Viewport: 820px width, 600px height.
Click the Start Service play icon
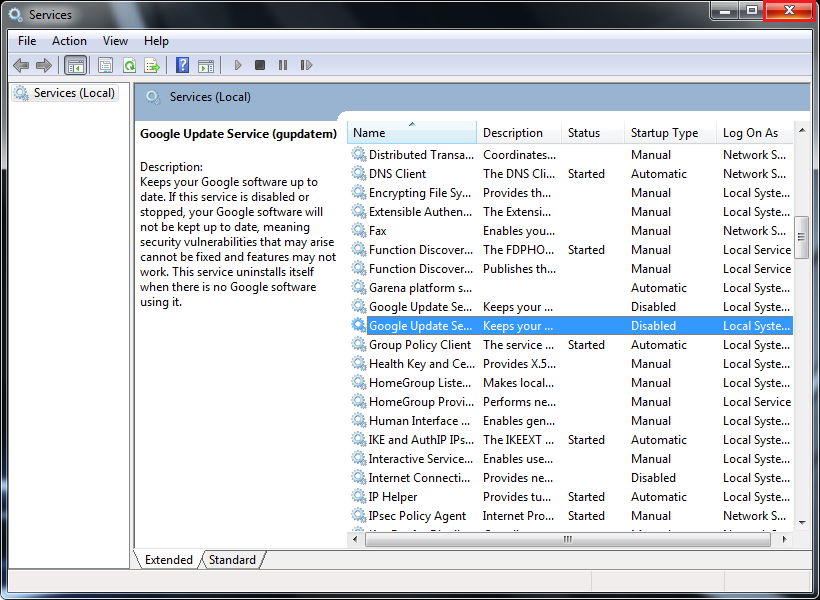238,65
